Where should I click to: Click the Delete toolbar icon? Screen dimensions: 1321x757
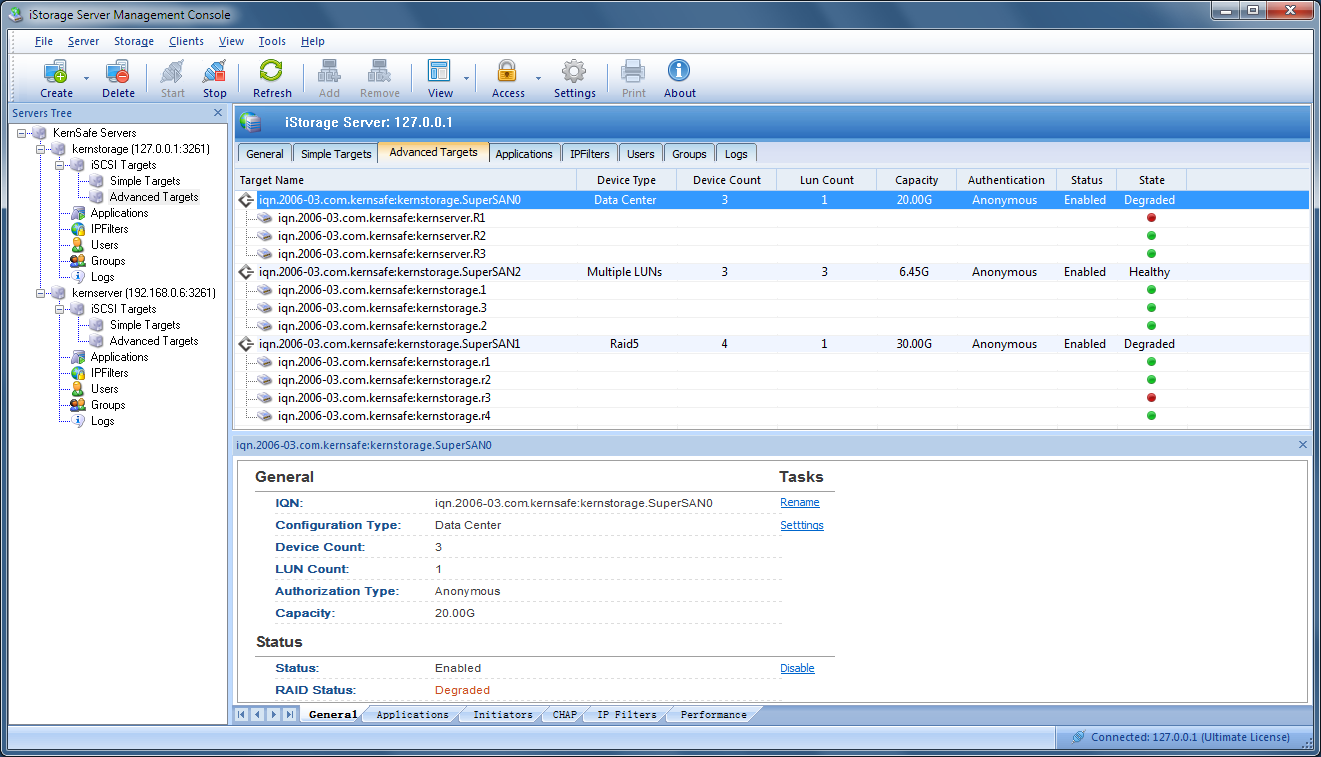click(x=118, y=72)
